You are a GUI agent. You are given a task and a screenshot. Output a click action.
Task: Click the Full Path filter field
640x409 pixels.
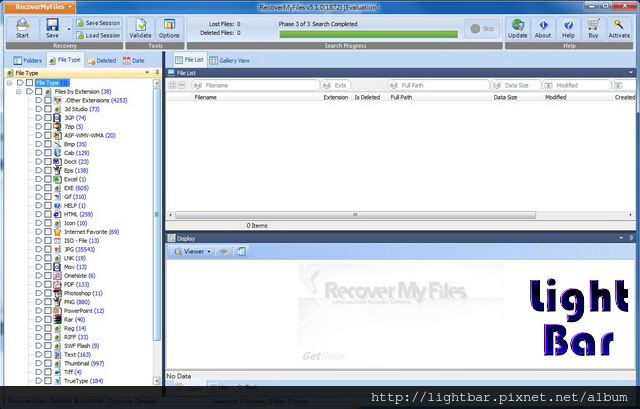pyautogui.click(x=438, y=85)
